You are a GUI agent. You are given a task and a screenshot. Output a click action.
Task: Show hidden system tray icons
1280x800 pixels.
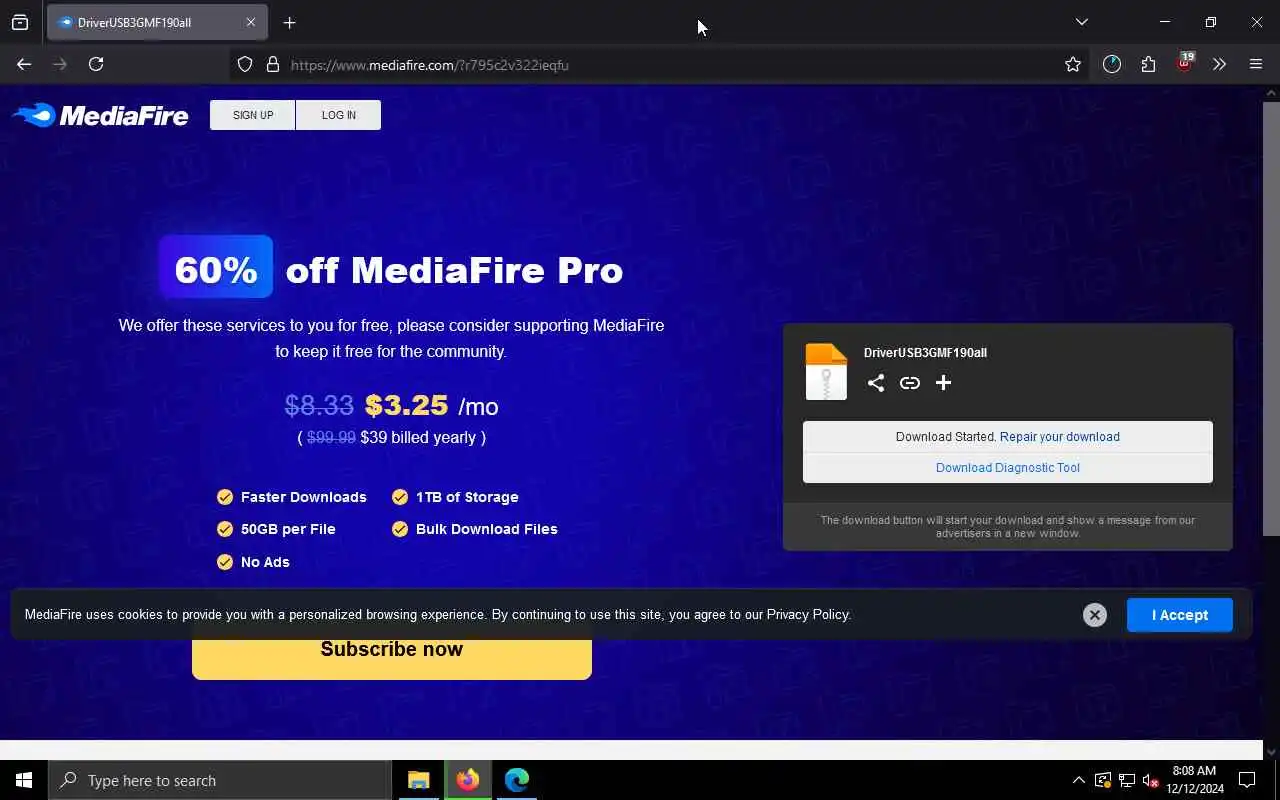click(x=1078, y=780)
